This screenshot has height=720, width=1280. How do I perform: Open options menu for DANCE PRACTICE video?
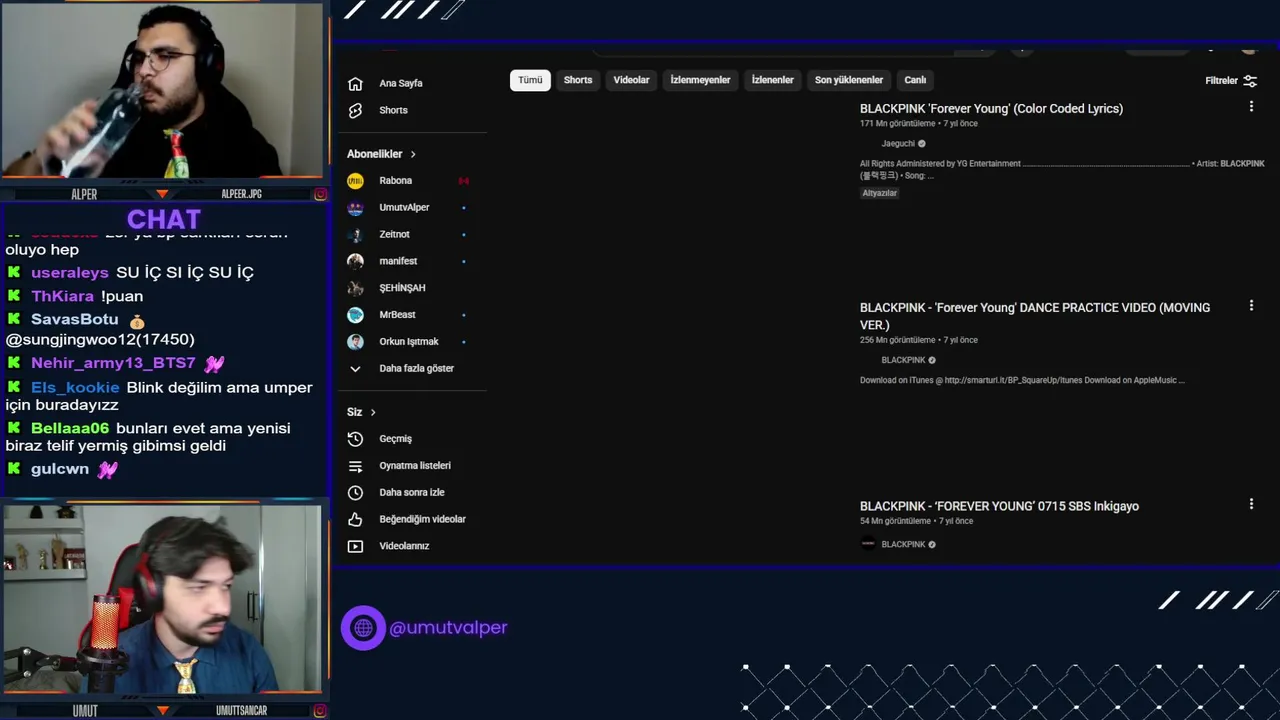click(x=1251, y=306)
